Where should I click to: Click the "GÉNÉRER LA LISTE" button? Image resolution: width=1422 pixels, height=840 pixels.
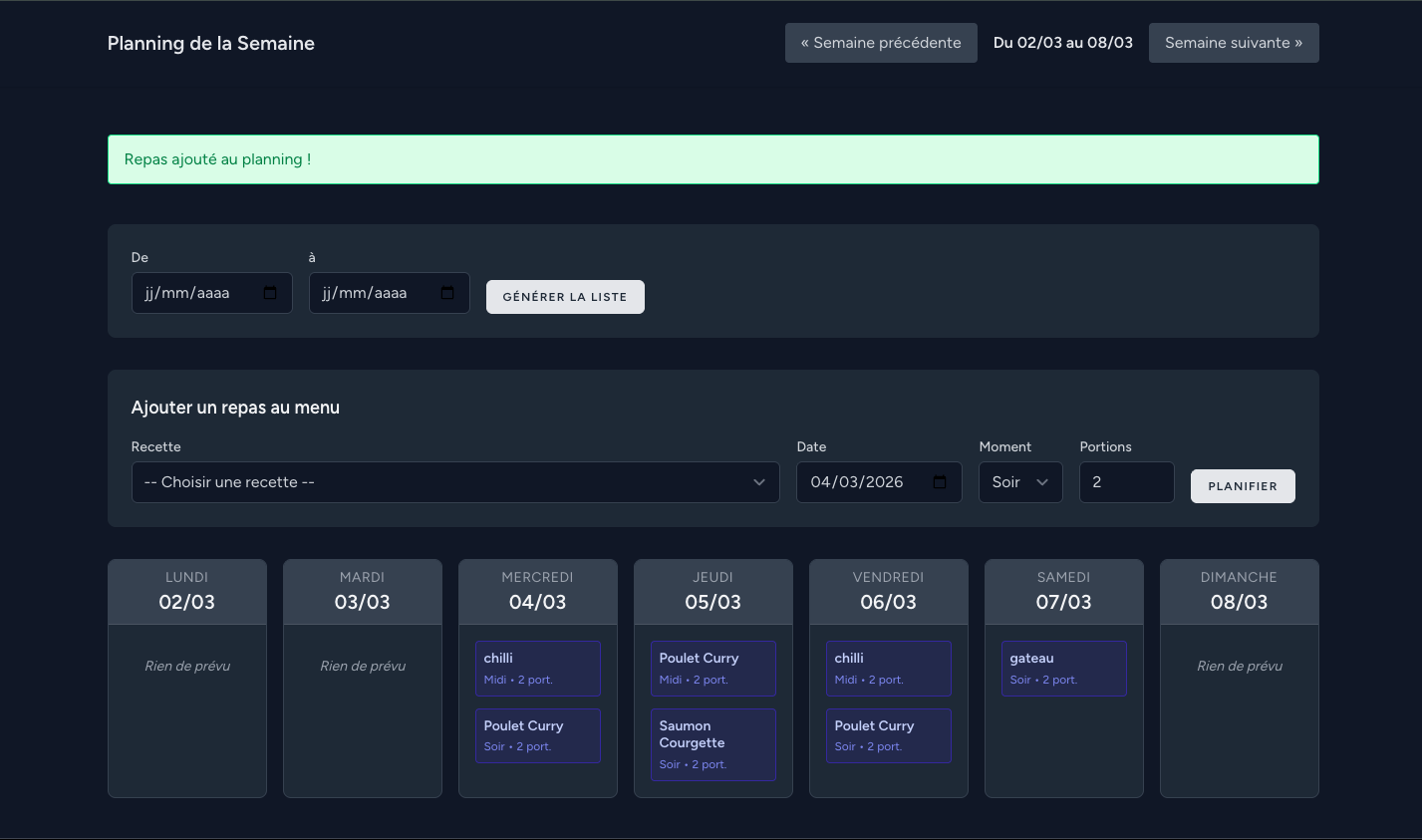click(565, 296)
